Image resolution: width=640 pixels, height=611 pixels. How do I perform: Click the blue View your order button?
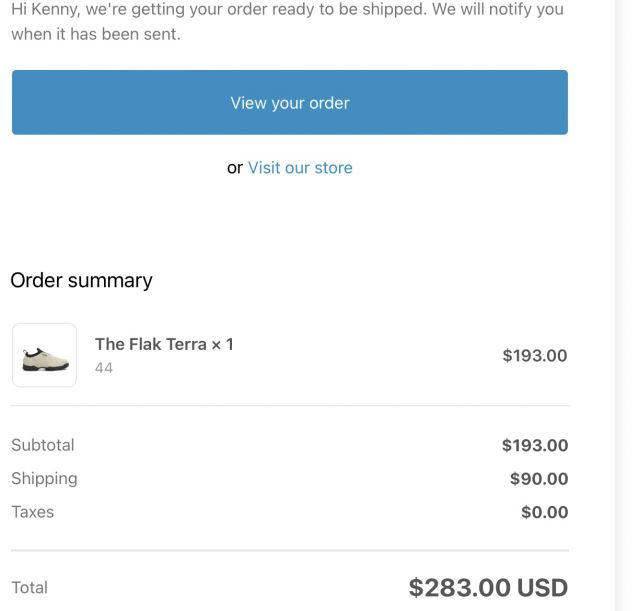[x=290, y=102]
